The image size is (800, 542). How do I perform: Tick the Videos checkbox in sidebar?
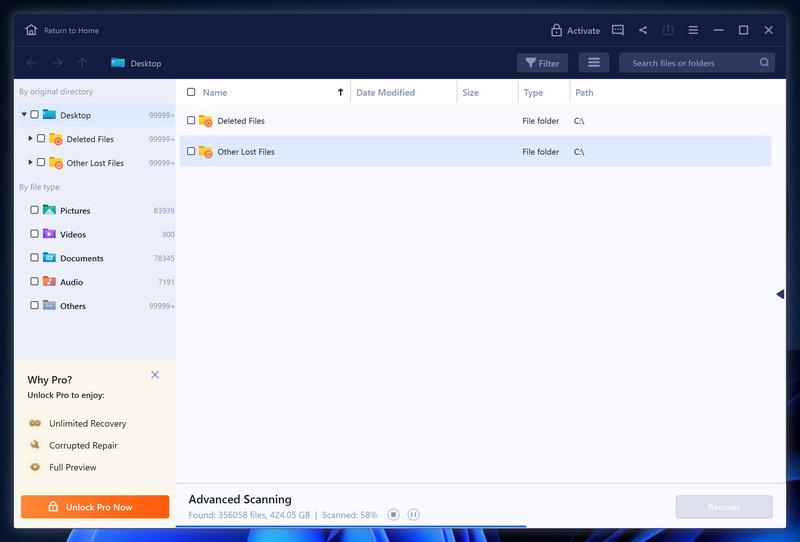point(35,234)
